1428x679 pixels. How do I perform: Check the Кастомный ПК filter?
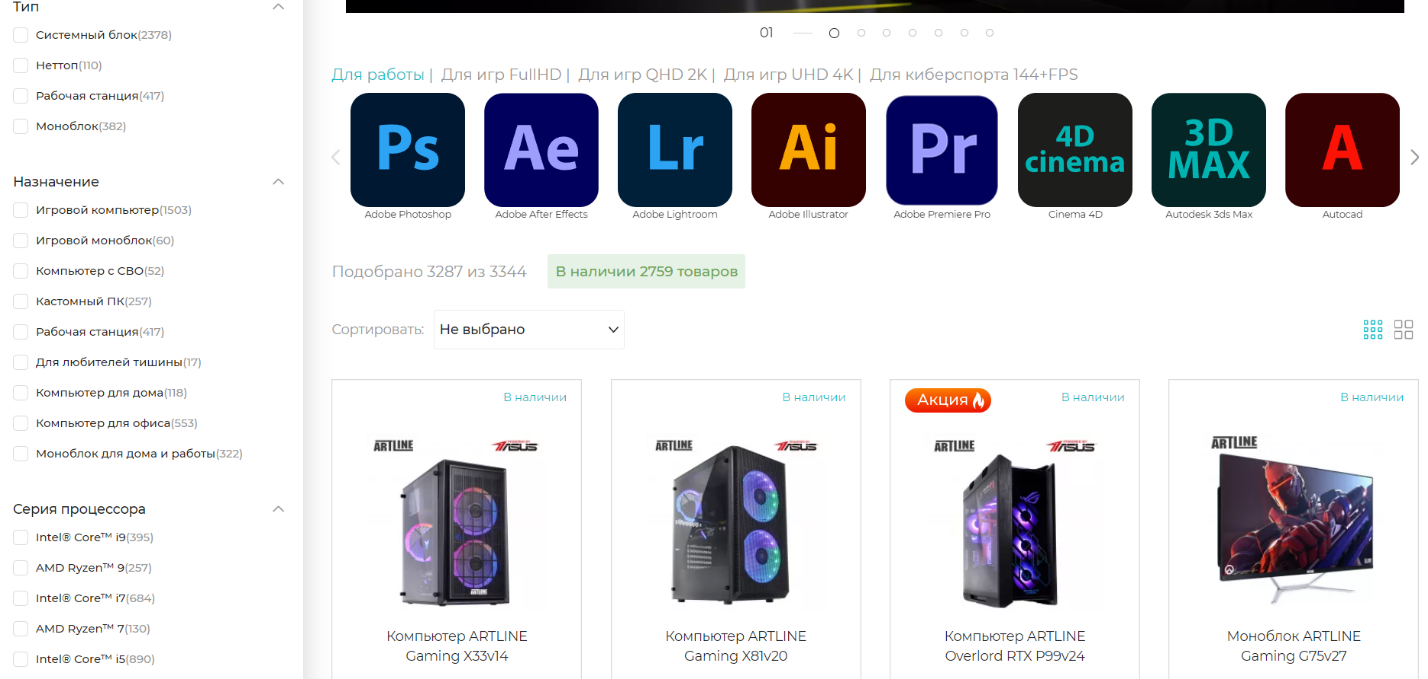click(x=20, y=301)
